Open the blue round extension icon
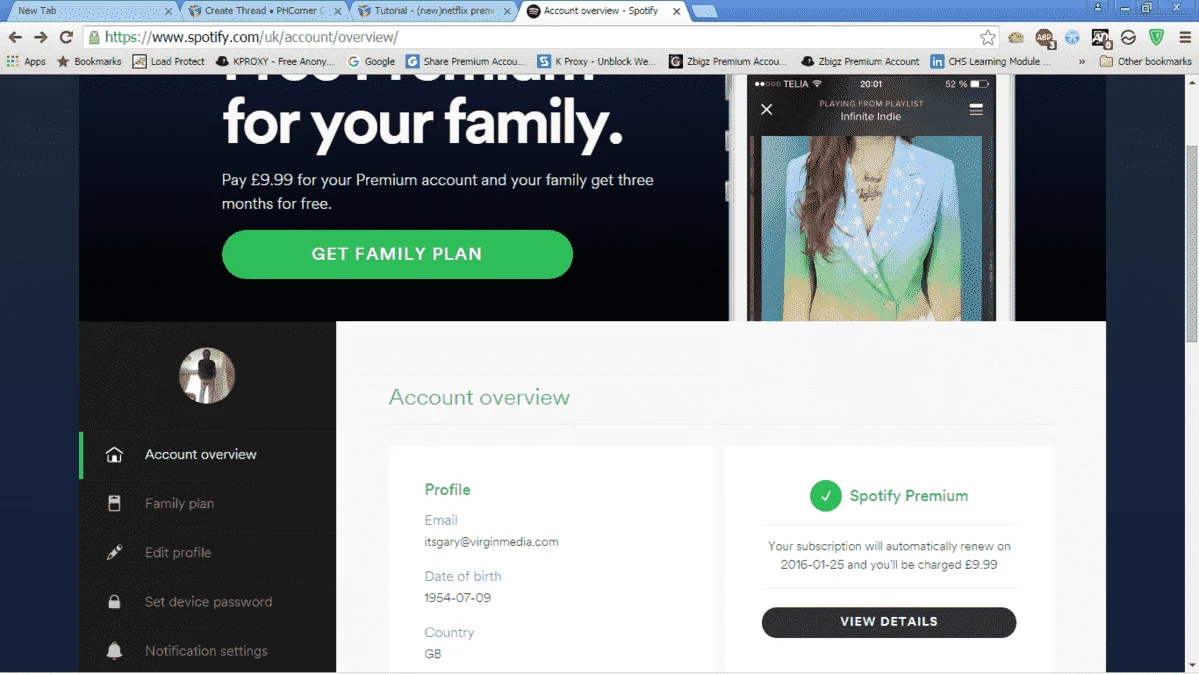Viewport: 1199px width, 674px height. pyautogui.click(x=1072, y=37)
